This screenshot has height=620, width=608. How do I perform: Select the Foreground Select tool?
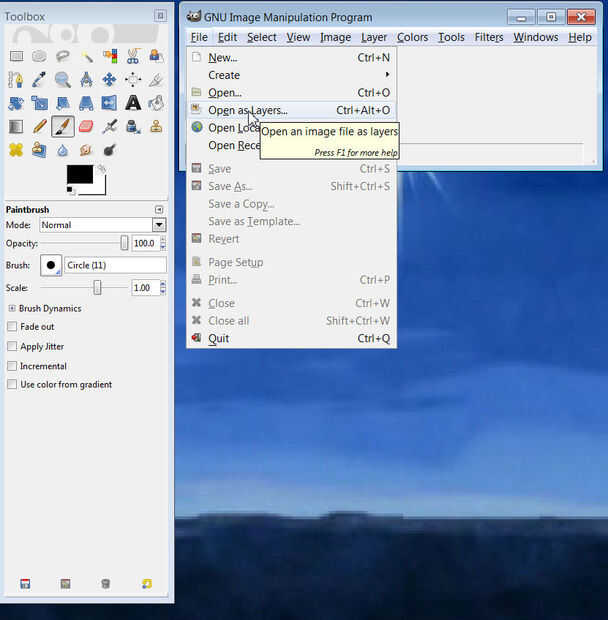click(156, 57)
